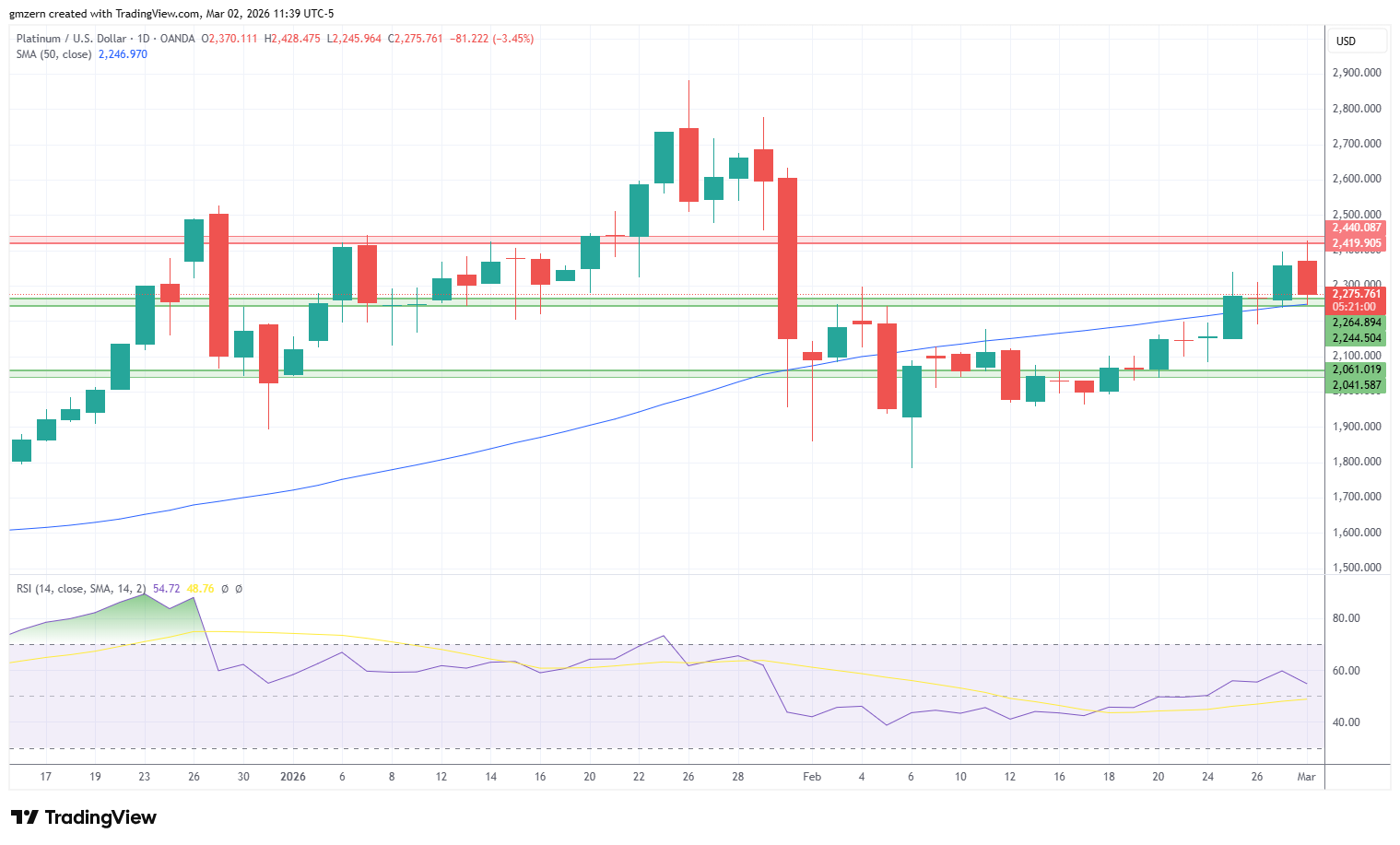Click date label 23 on time axis
This screenshot has height=845, width=1400.
(x=145, y=777)
